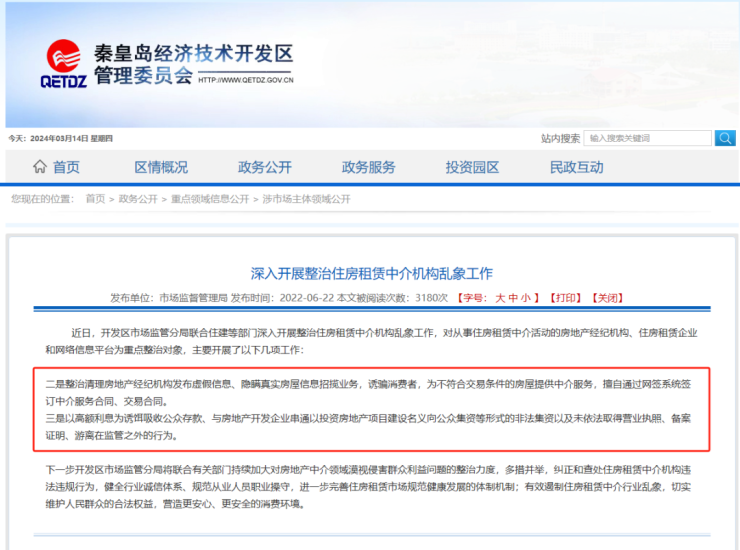Viewport: 740px width, 550px height.
Task: Select the 投资园区 navigation item
Action: (x=472, y=167)
